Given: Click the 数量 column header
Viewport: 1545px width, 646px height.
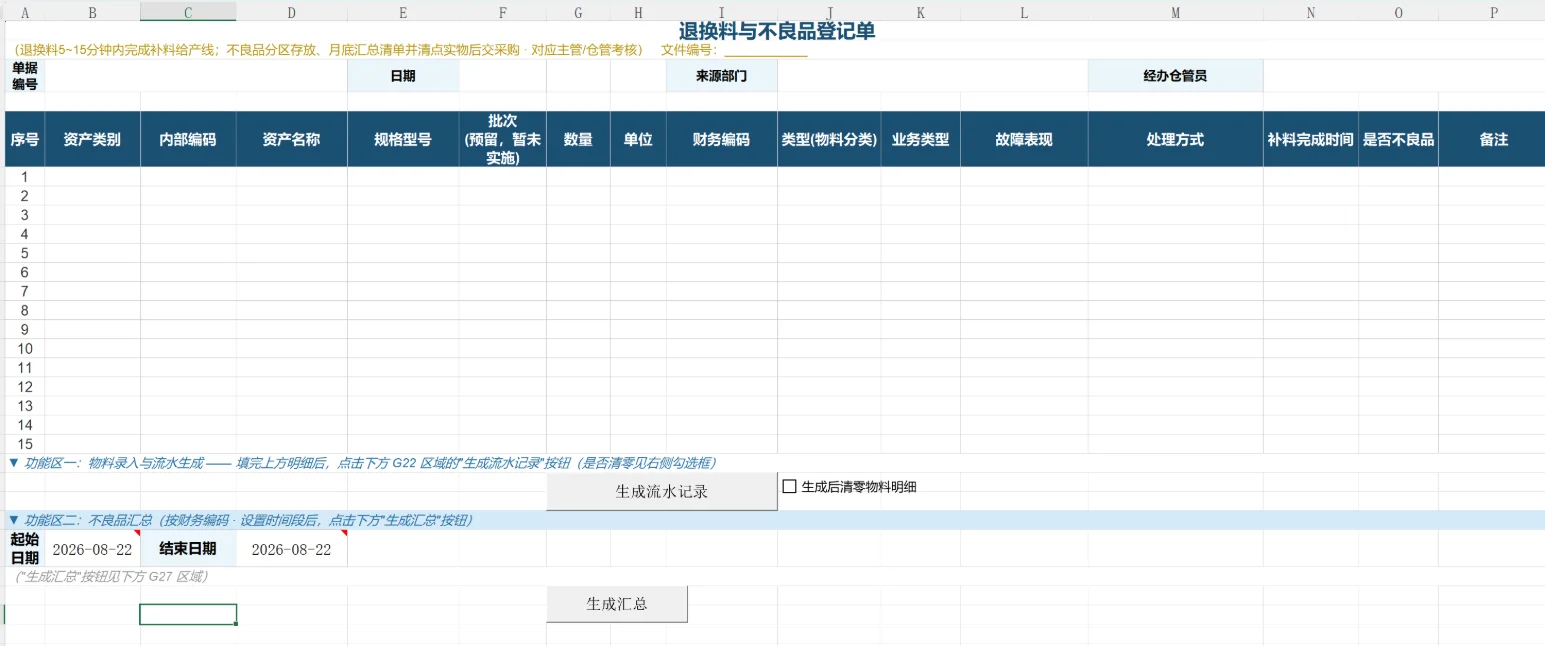Looking at the screenshot, I should tap(578, 139).
